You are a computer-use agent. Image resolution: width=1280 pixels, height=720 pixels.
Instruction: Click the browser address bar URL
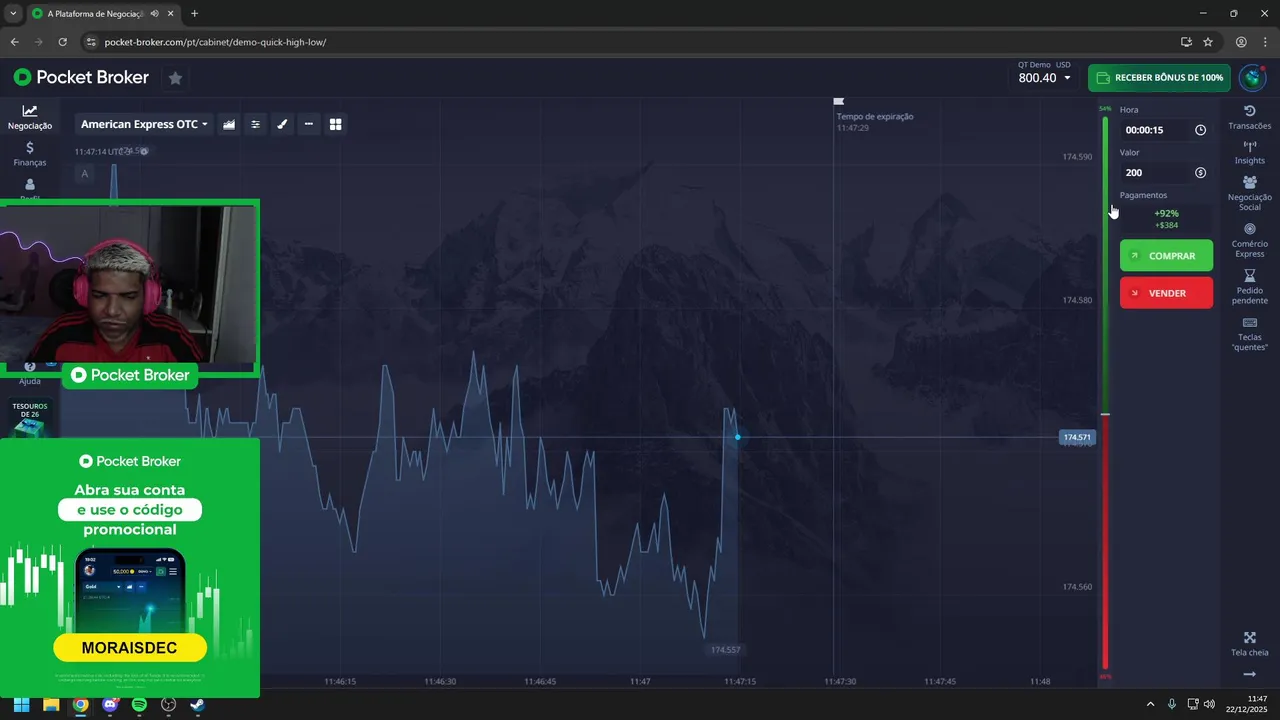[x=215, y=42]
